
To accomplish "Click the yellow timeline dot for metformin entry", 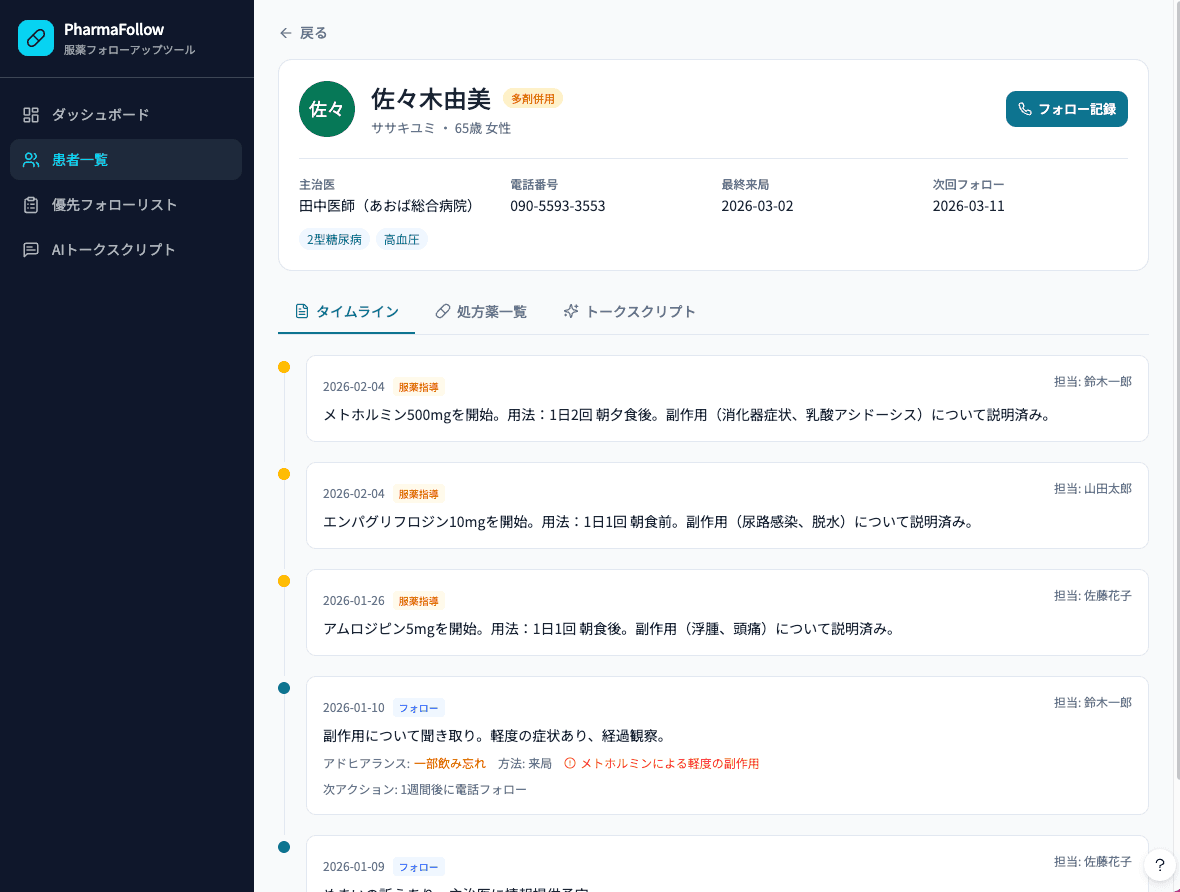I will click(x=284, y=367).
